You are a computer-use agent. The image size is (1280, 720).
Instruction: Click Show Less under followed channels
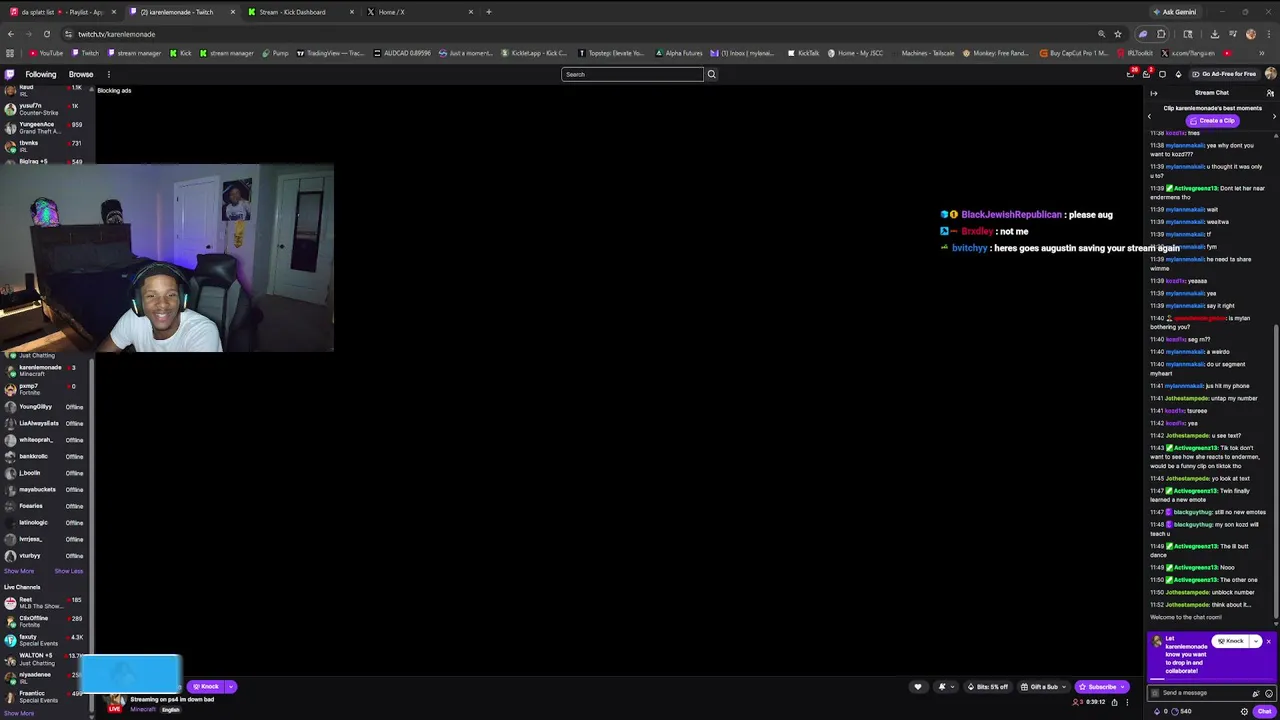point(68,571)
